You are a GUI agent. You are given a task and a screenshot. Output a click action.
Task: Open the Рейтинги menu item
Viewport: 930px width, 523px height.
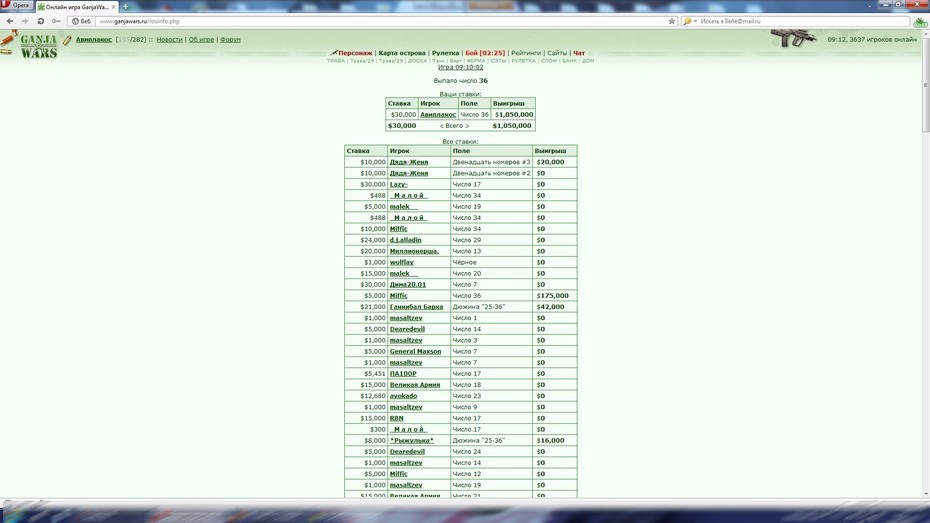pos(526,53)
